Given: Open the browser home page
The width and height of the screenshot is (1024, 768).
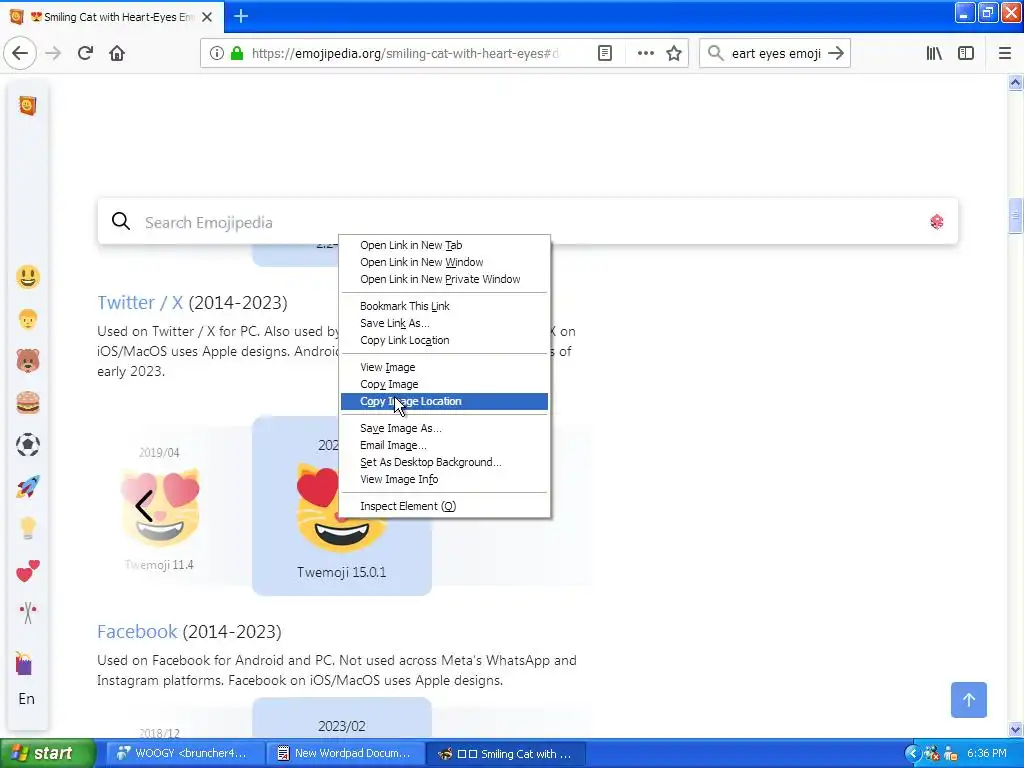Looking at the screenshot, I should click(x=117, y=53).
